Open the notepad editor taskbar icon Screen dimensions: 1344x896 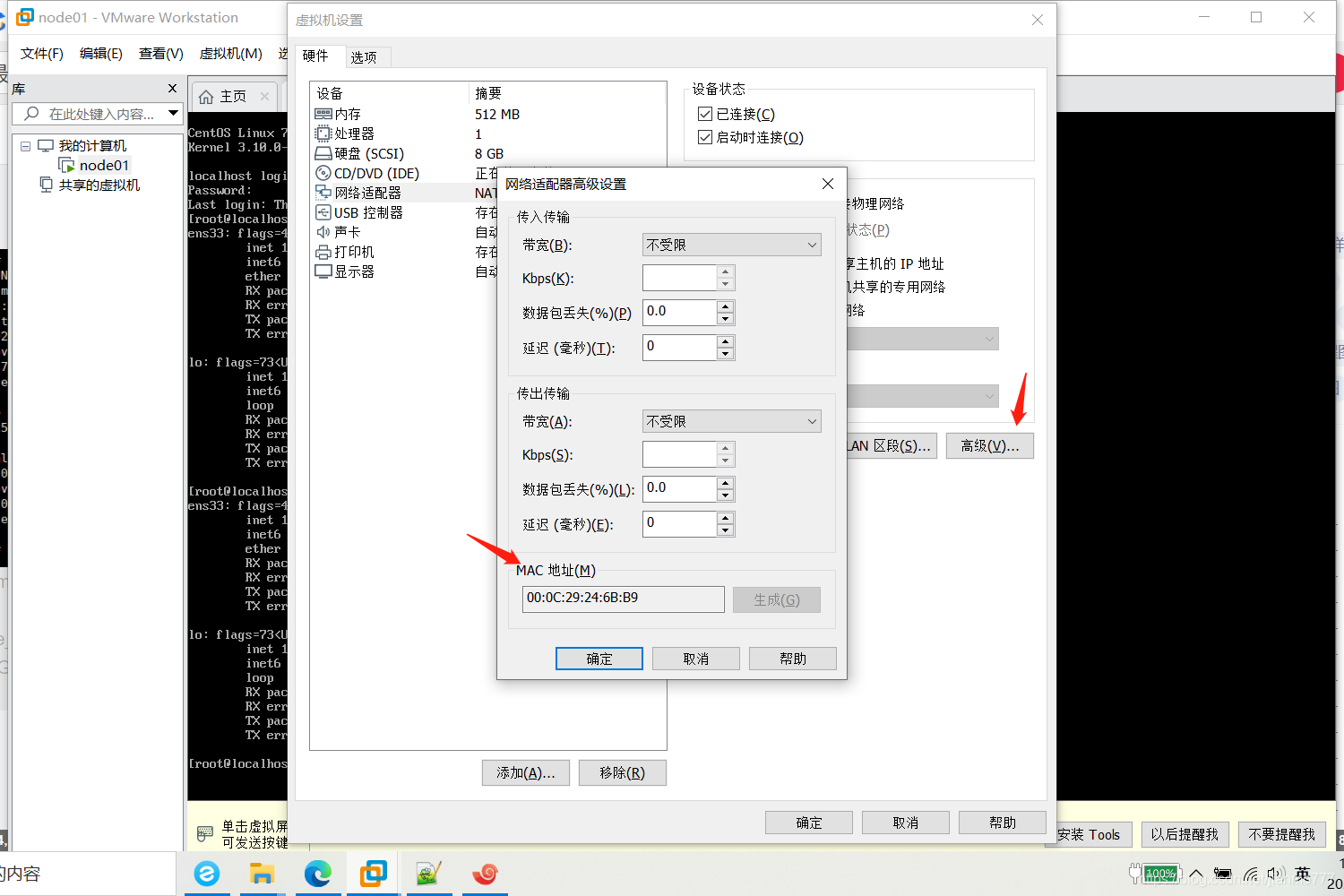pyautogui.click(x=429, y=874)
